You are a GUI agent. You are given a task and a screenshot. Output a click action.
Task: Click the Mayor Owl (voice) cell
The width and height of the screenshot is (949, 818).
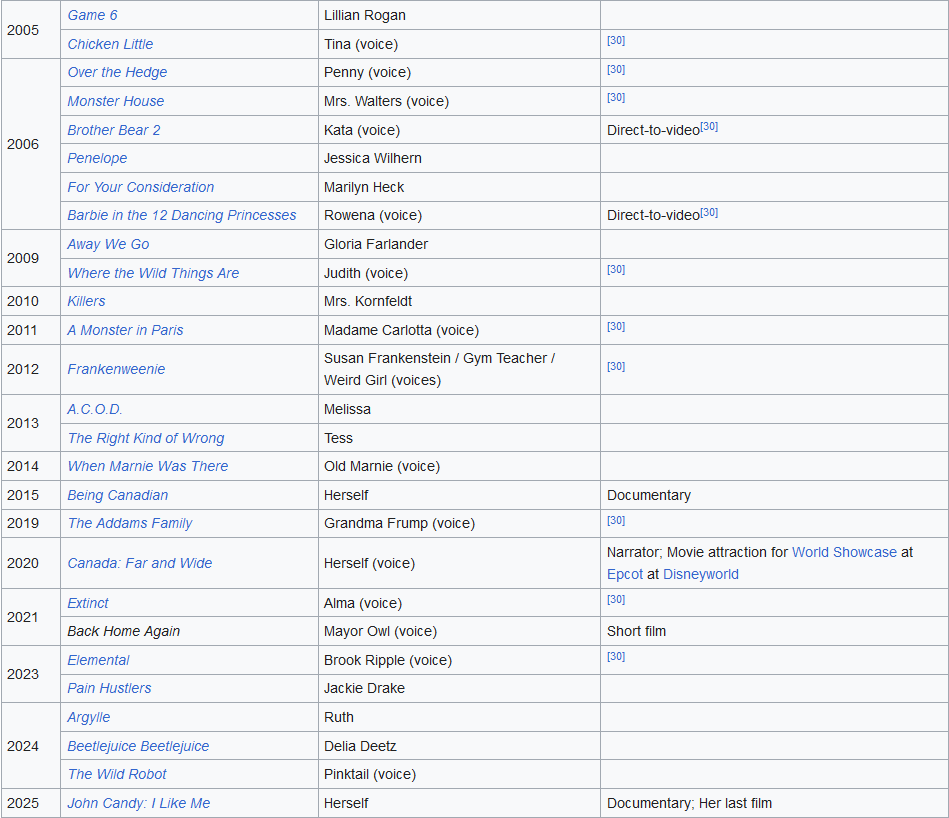pos(459,631)
